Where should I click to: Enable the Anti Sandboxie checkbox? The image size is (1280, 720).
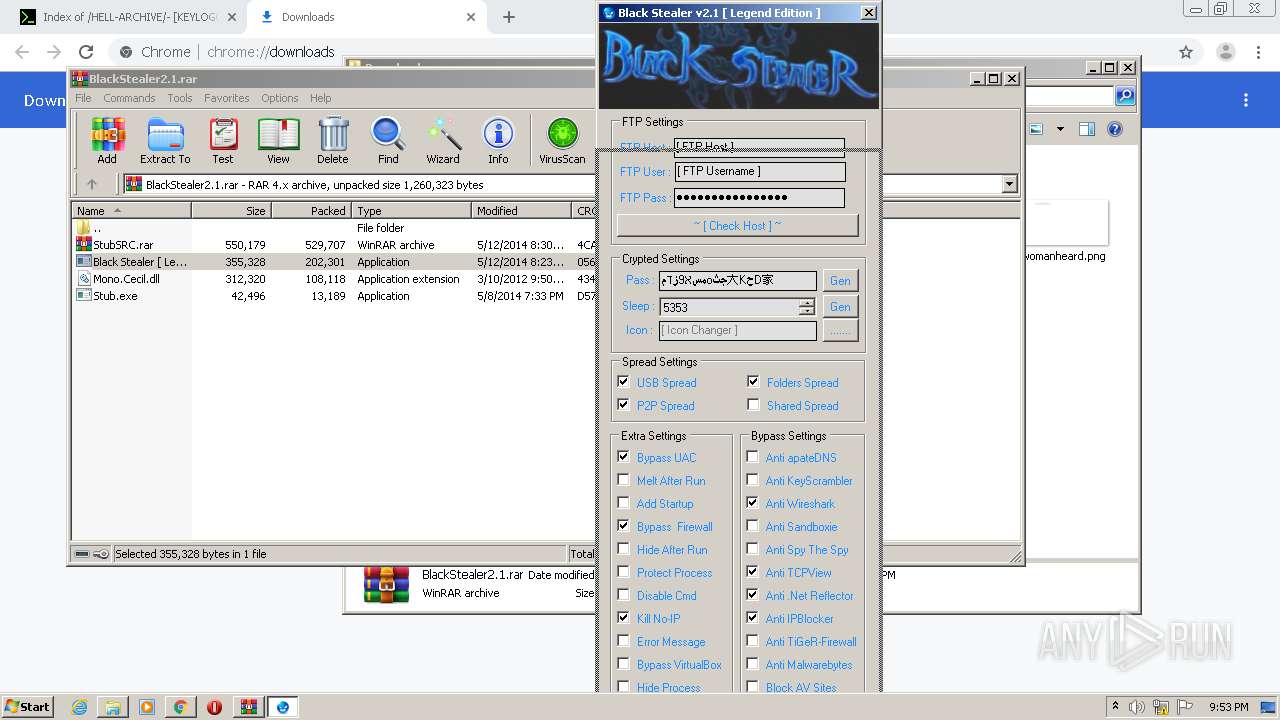coord(752,526)
